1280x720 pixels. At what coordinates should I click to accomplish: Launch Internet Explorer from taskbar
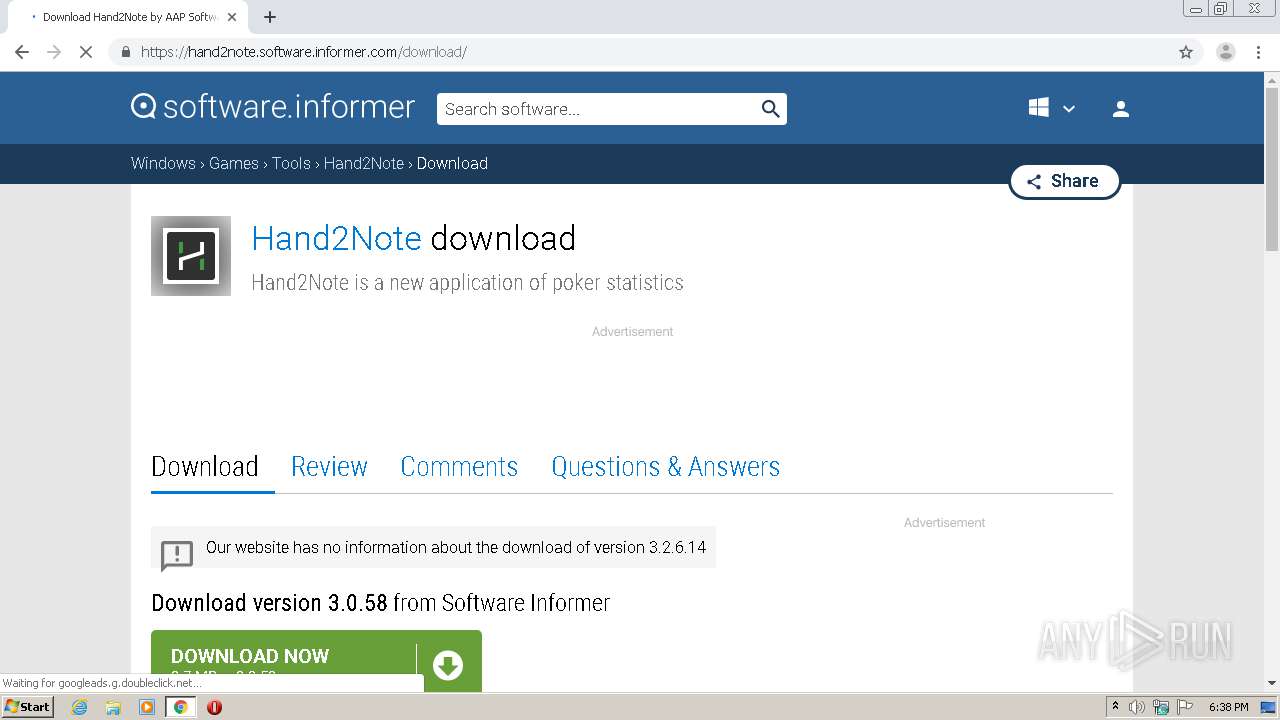80,707
